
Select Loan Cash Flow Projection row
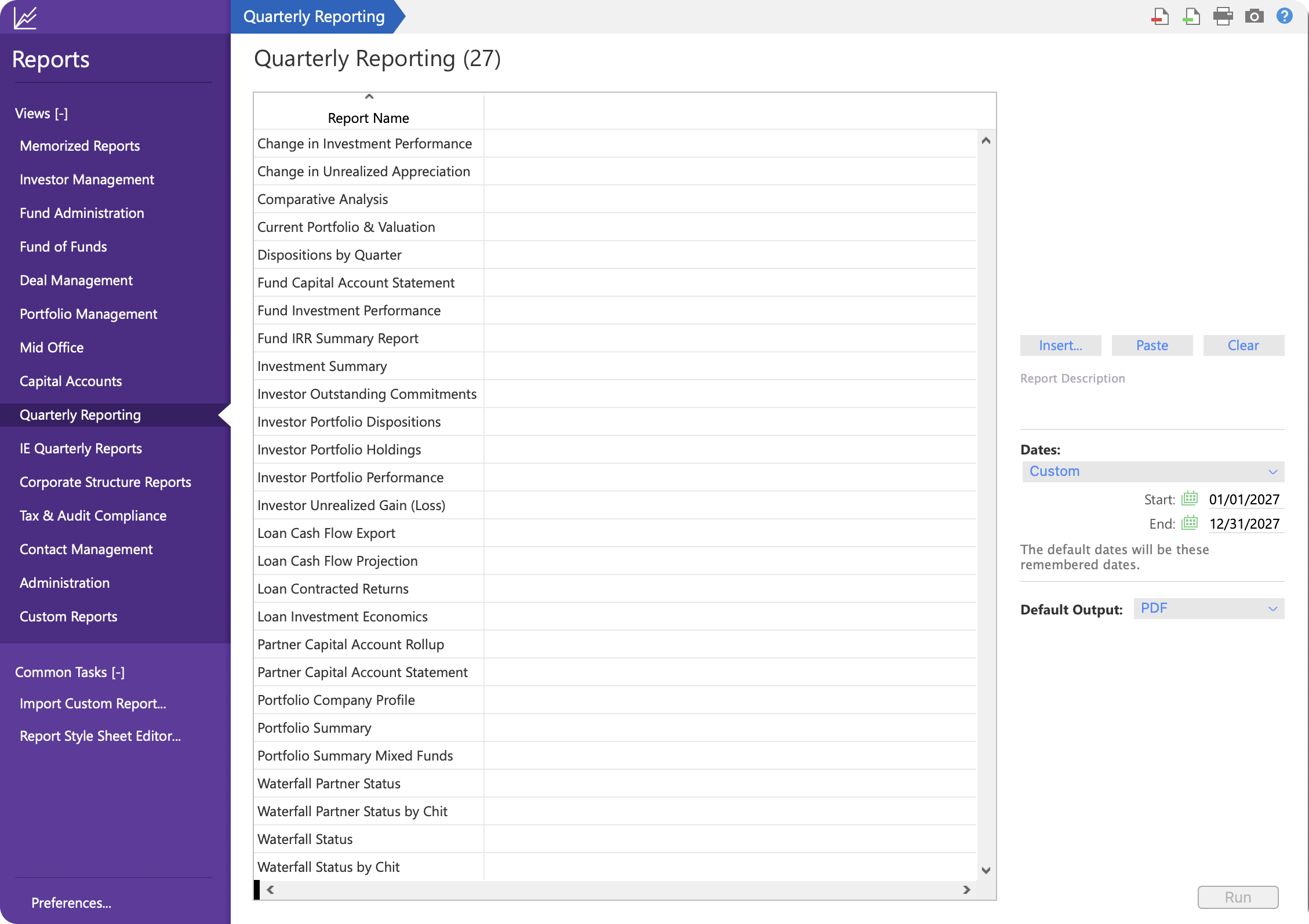pyautogui.click(x=615, y=561)
